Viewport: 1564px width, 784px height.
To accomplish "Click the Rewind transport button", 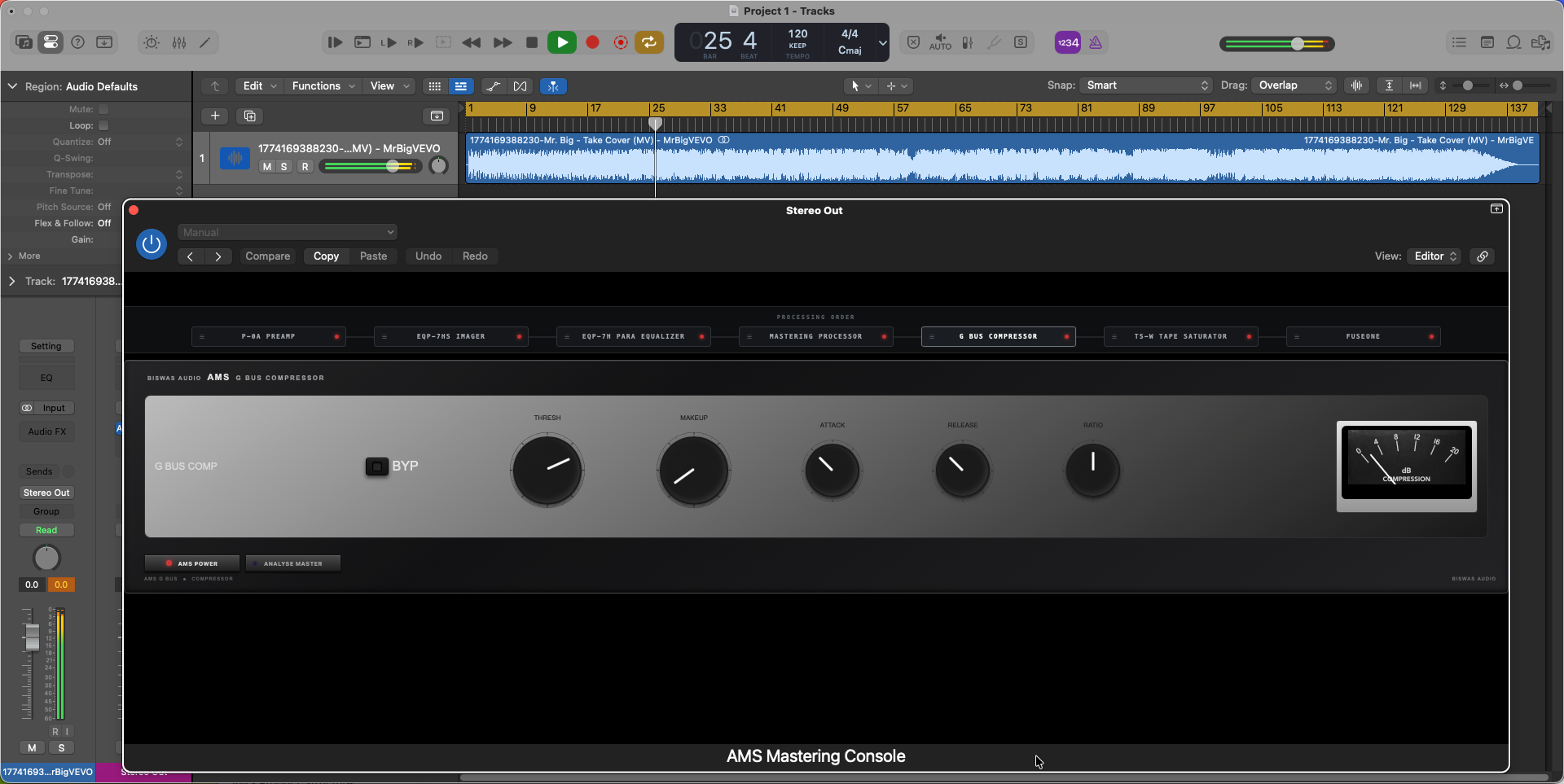I will click(471, 42).
